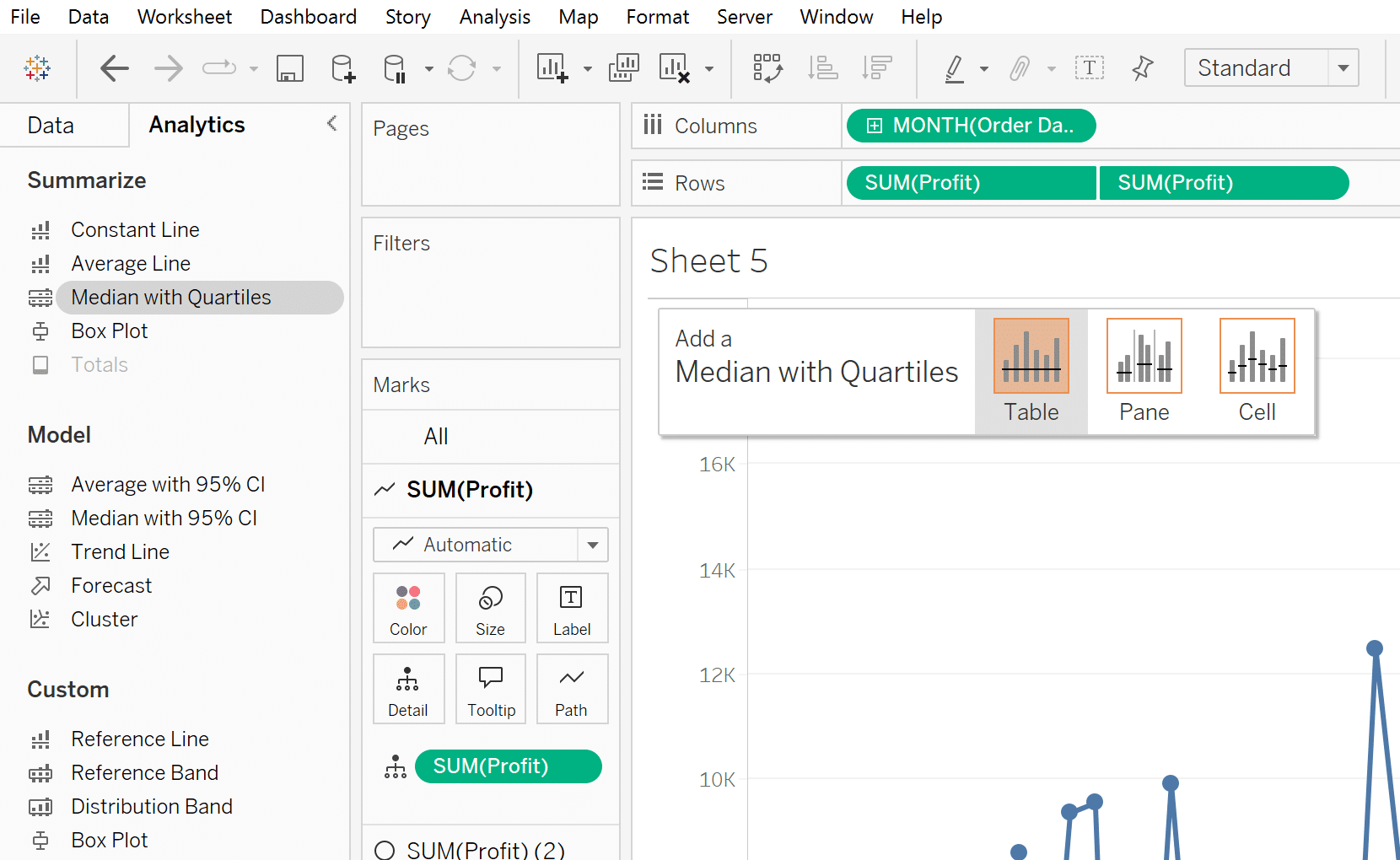This screenshot has width=1400, height=860.
Task: Collapse the side pane with chevron
Action: coord(331,124)
